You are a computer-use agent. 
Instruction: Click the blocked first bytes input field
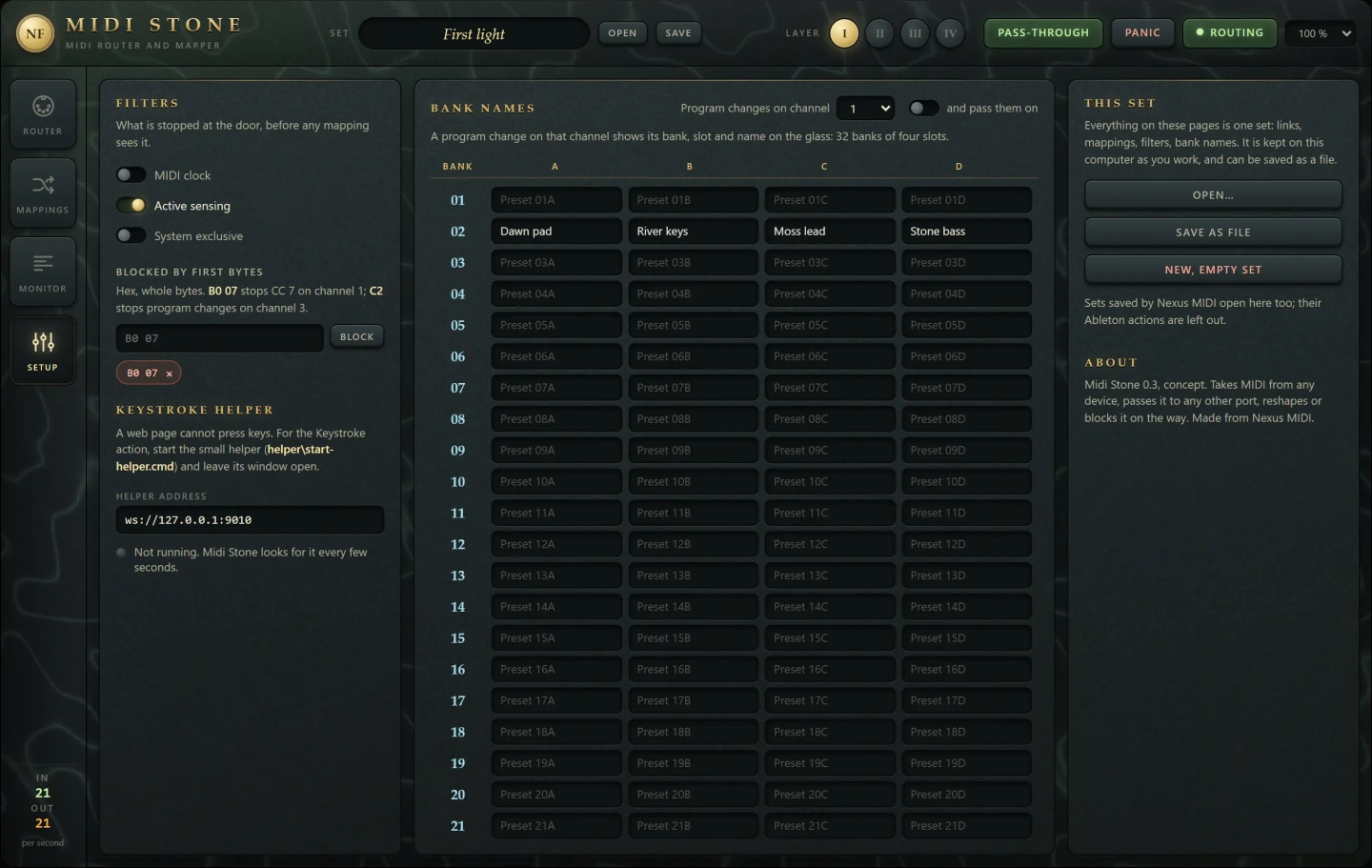pyautogui.click(x=220, y=338)
